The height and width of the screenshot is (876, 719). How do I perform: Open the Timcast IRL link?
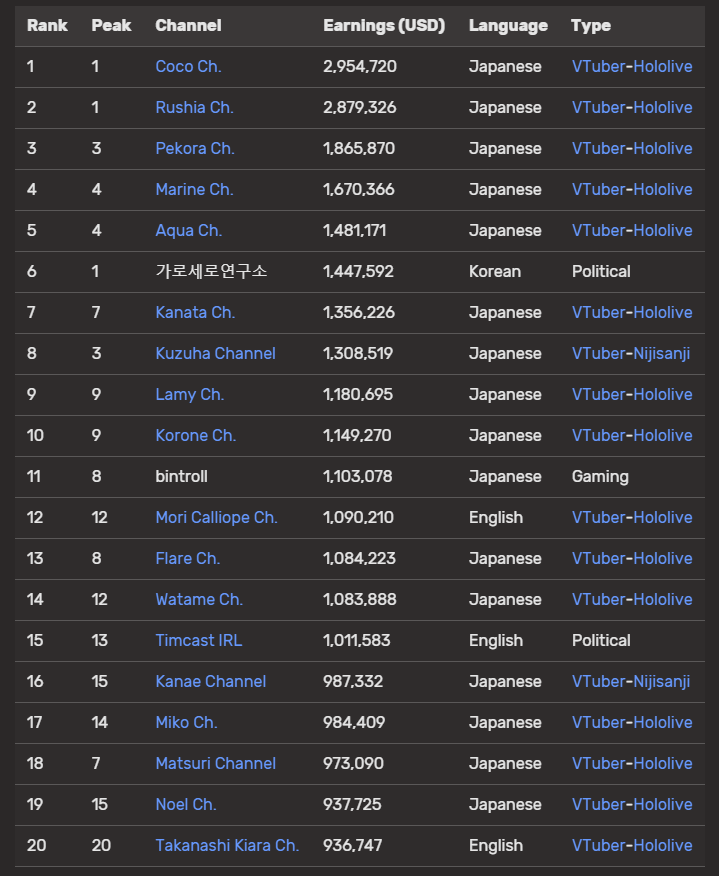tap(199, 640)
